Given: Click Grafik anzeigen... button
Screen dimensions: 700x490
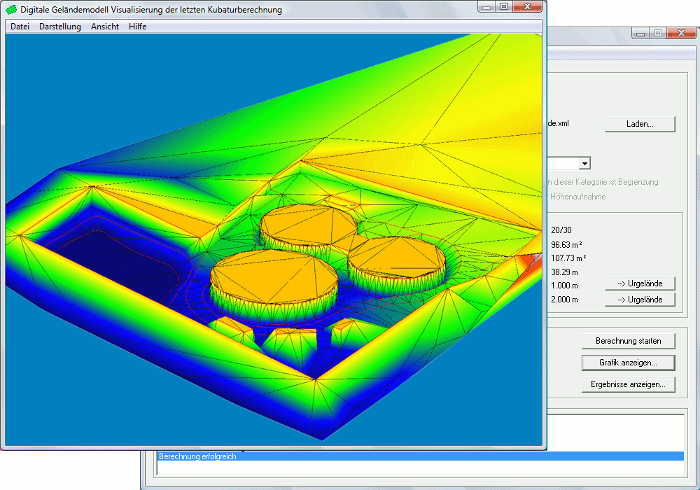Looking at the screenshot, I should pyautogui.click(x=628, y=362).
